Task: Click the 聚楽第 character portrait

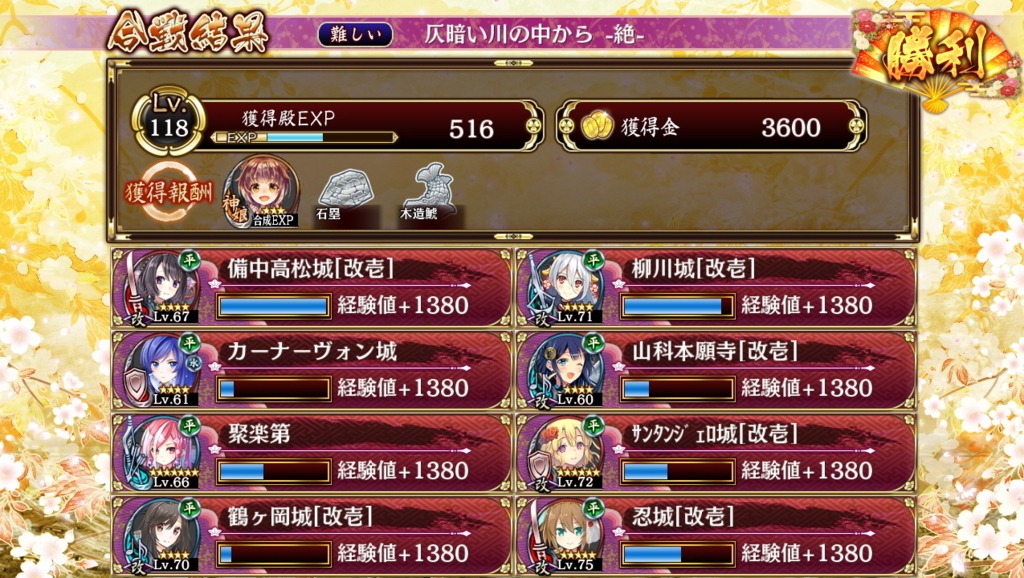Action: (x=158, y=453)
